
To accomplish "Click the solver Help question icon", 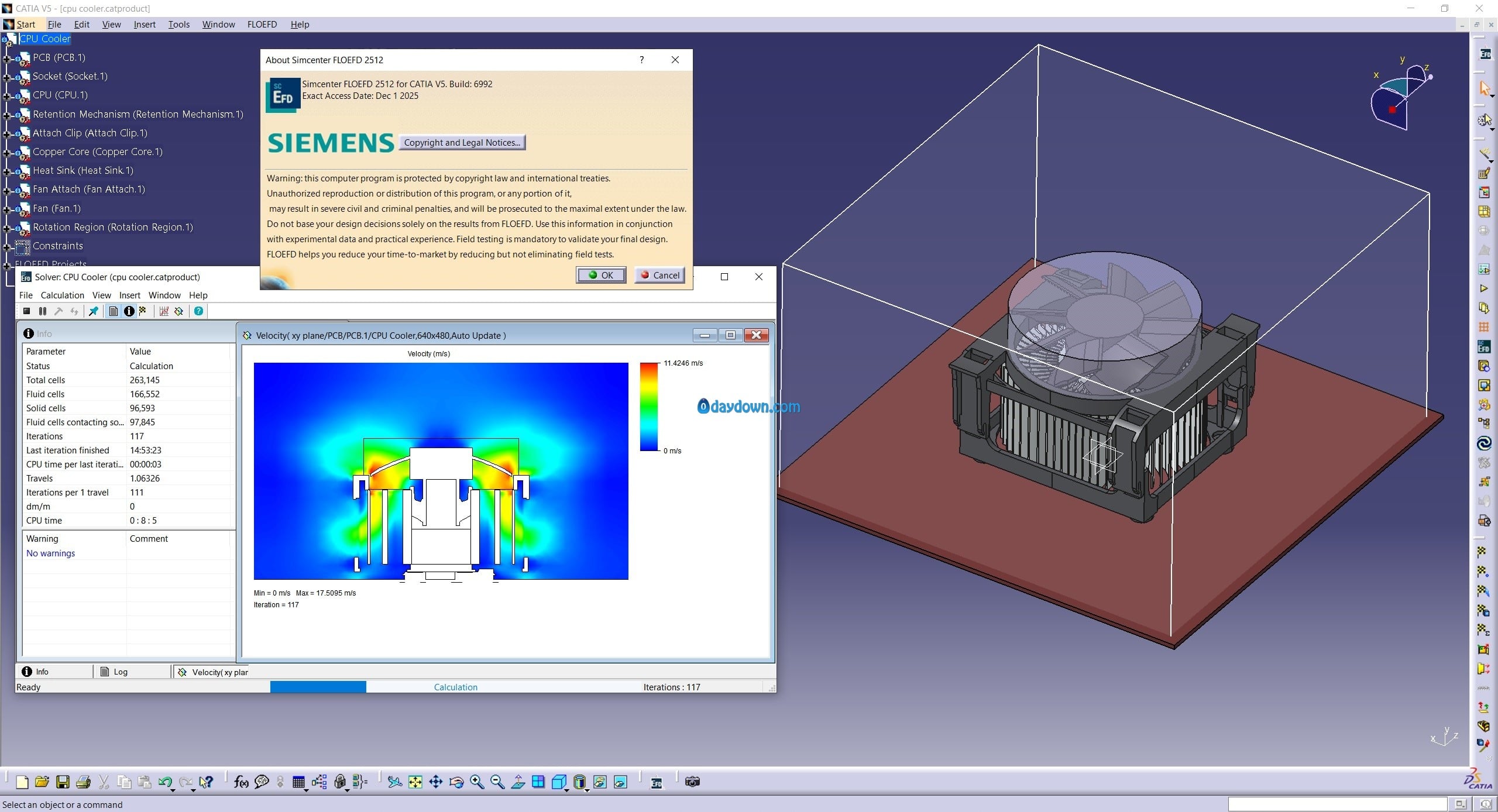I will [x=199, y=311].
